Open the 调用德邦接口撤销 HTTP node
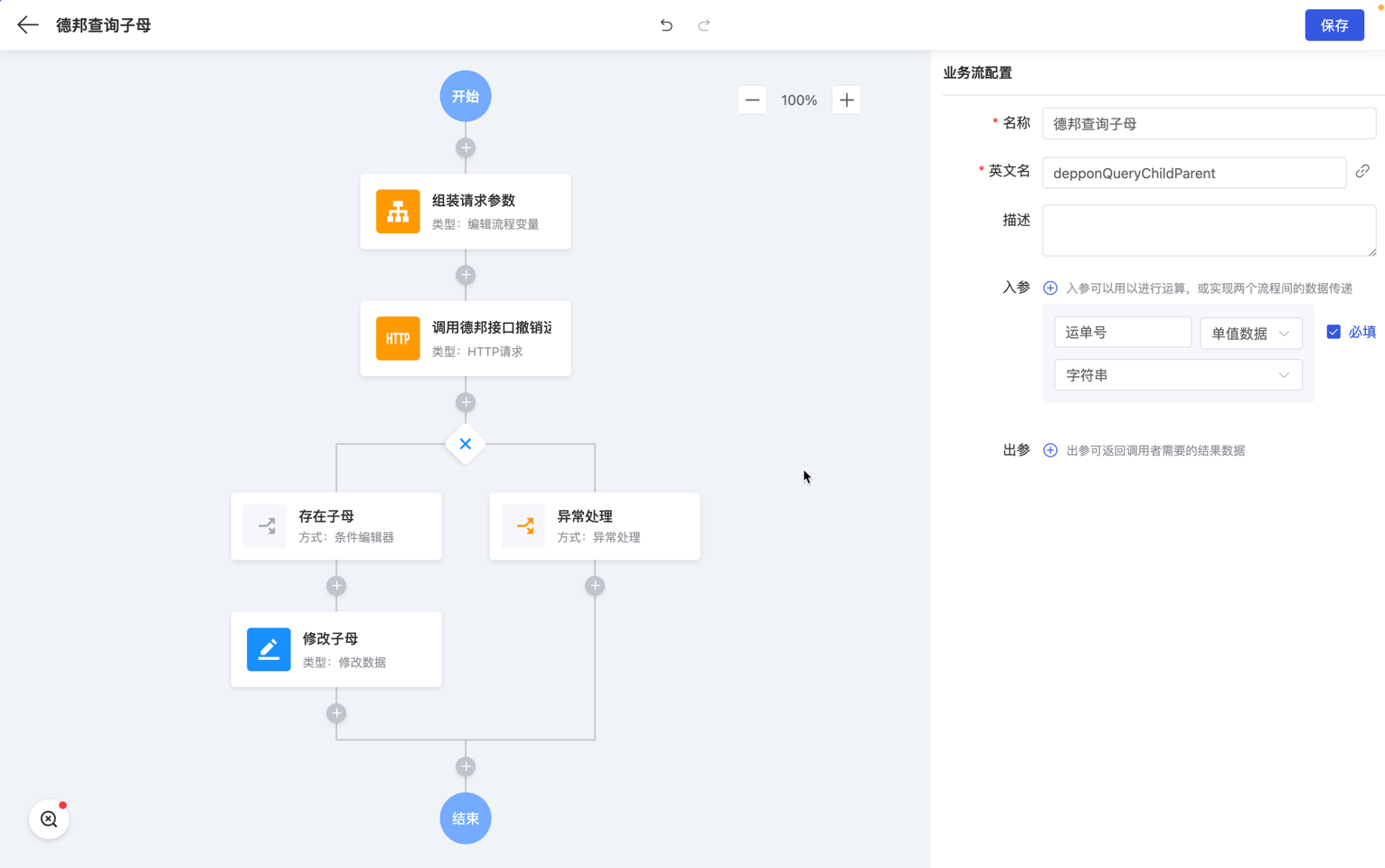 coord(466,338)
